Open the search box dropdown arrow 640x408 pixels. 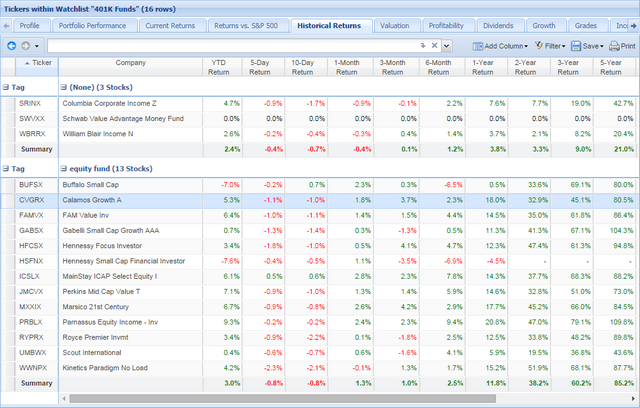[447, 46]
